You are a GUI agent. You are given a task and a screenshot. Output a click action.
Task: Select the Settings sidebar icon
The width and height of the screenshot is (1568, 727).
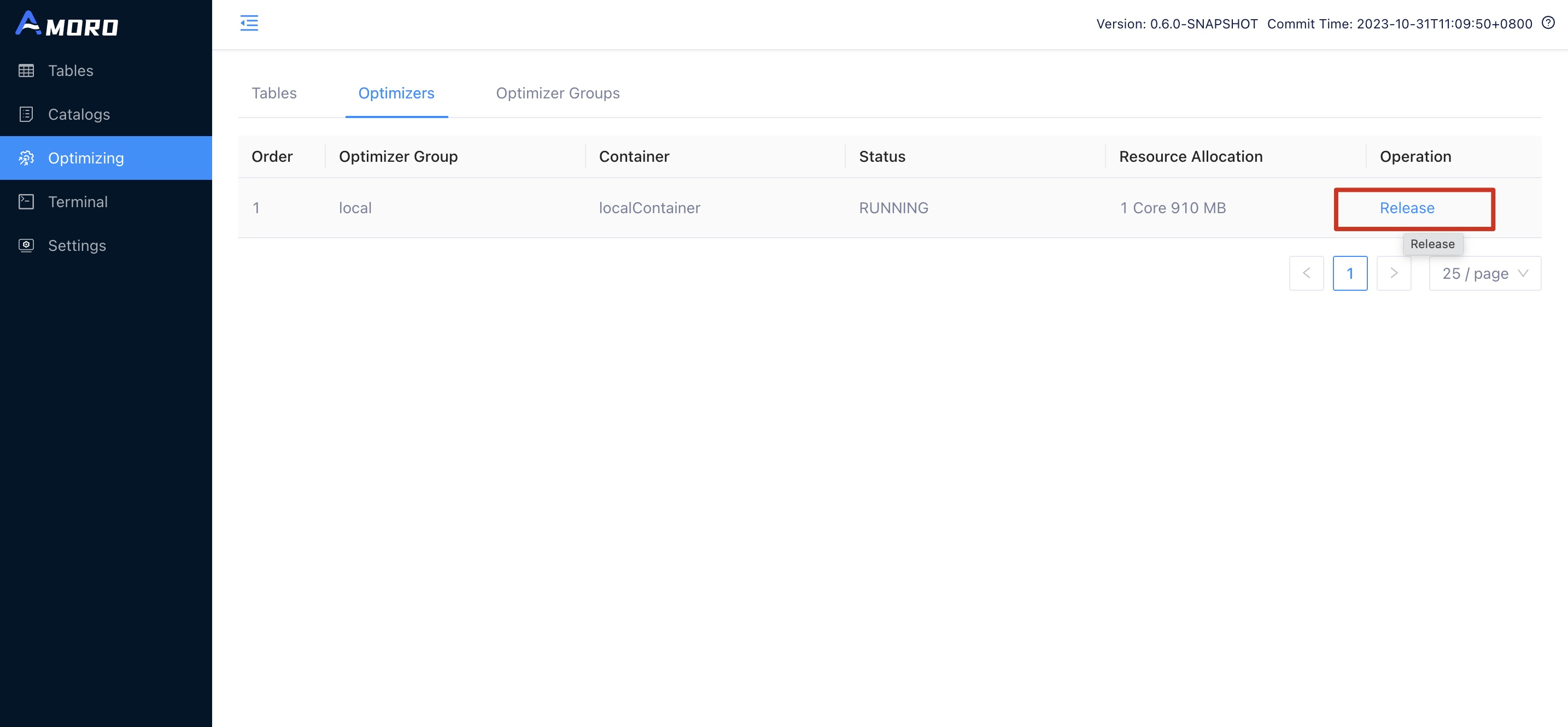[26, 245]
